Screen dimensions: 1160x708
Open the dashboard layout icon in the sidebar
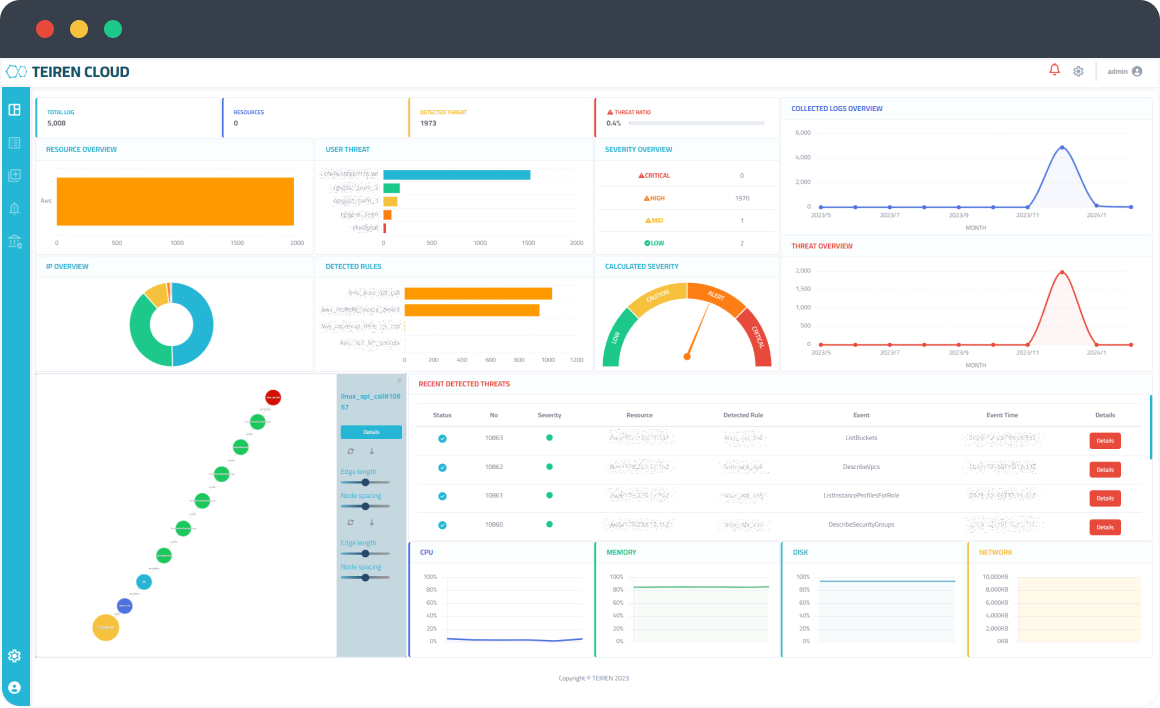[15, 109]
